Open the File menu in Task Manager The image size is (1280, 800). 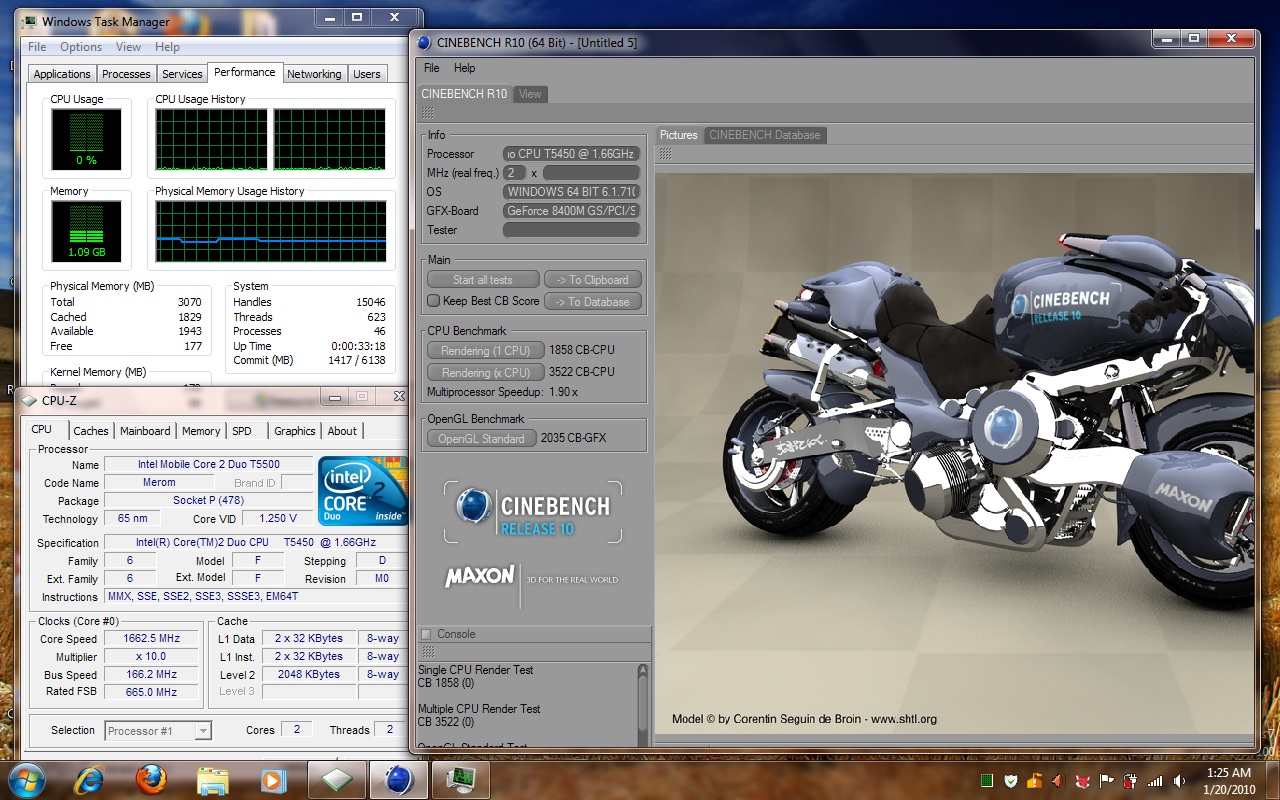click(37, 47)
